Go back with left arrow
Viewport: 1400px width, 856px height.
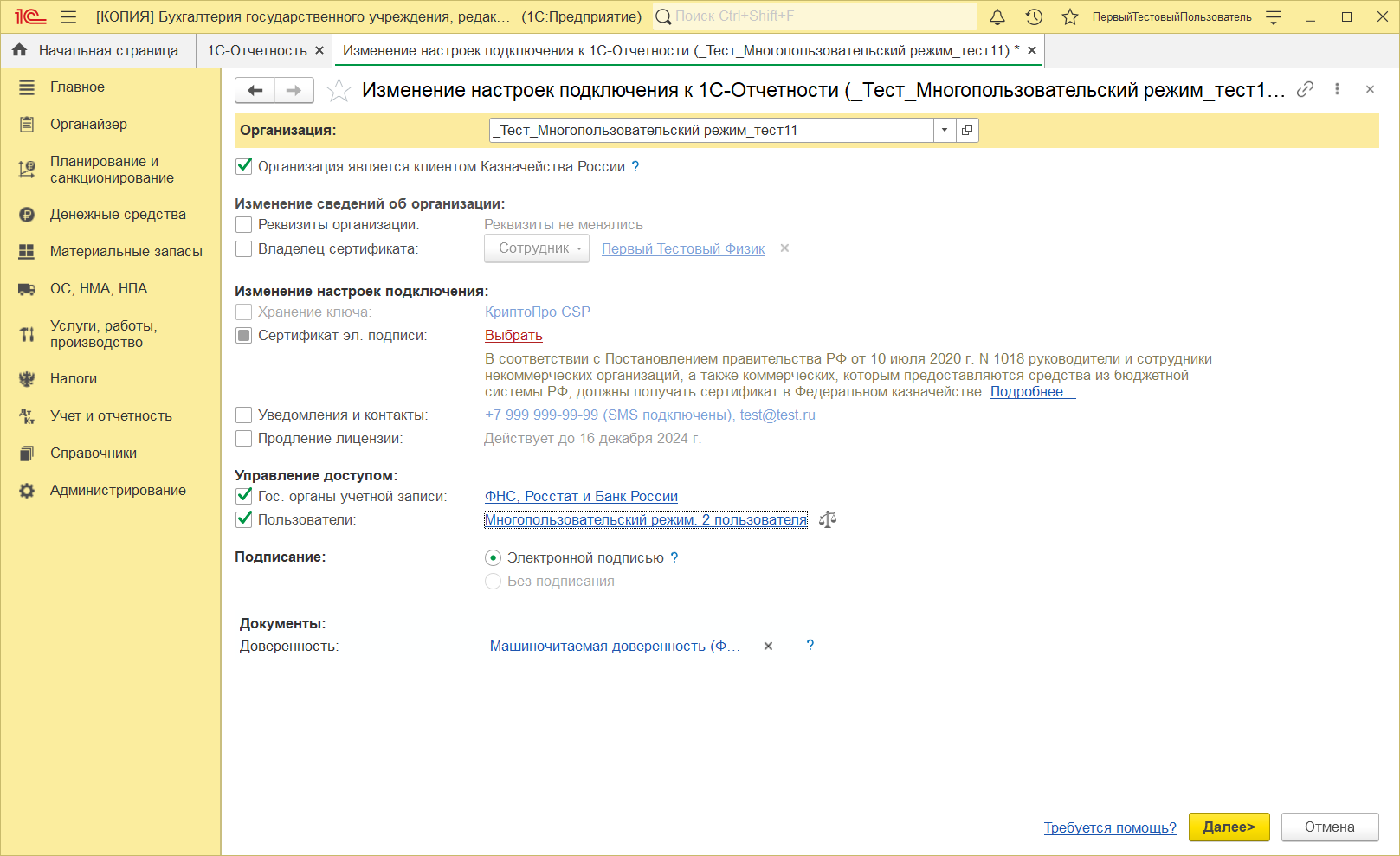pyautogui.click(x=255, y=90)
